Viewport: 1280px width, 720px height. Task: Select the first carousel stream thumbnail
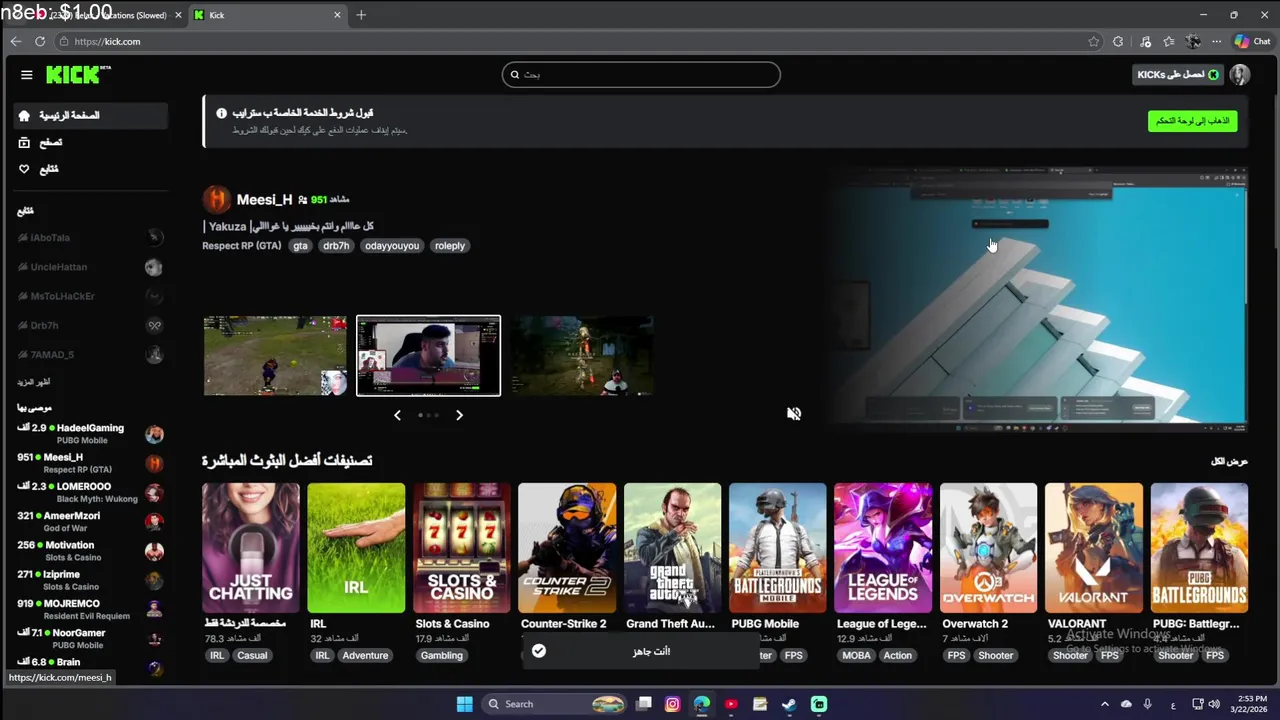(x=275, y=356)
